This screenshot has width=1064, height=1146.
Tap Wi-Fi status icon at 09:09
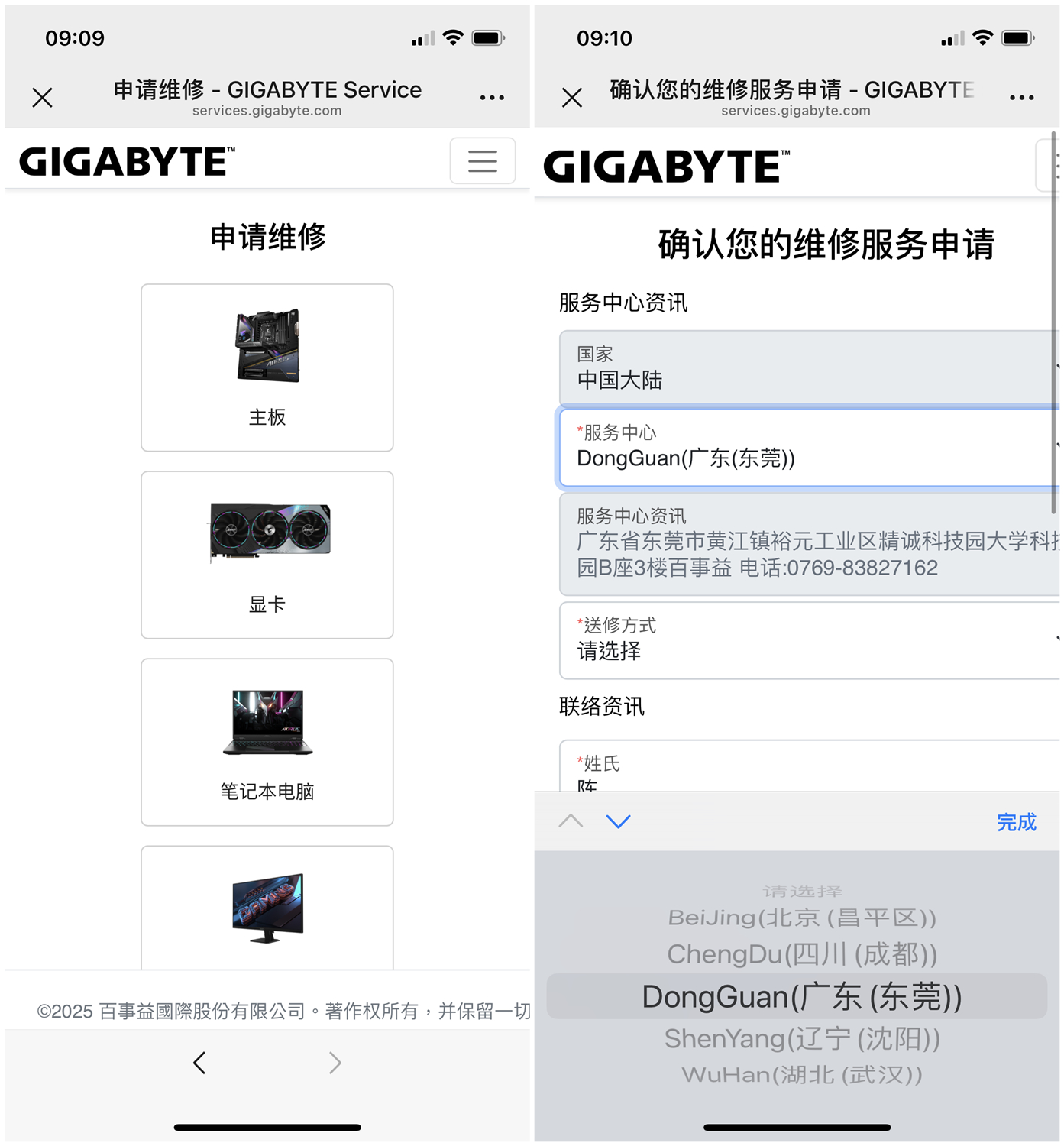[x=453, y=37]
